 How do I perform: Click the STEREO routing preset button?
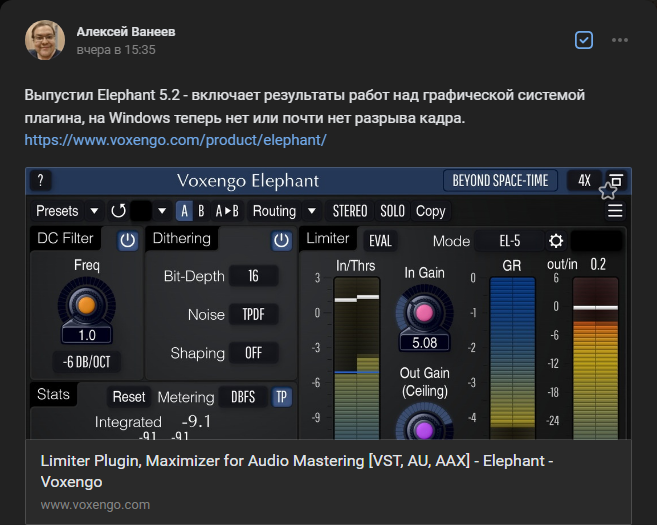pos(350,211)
